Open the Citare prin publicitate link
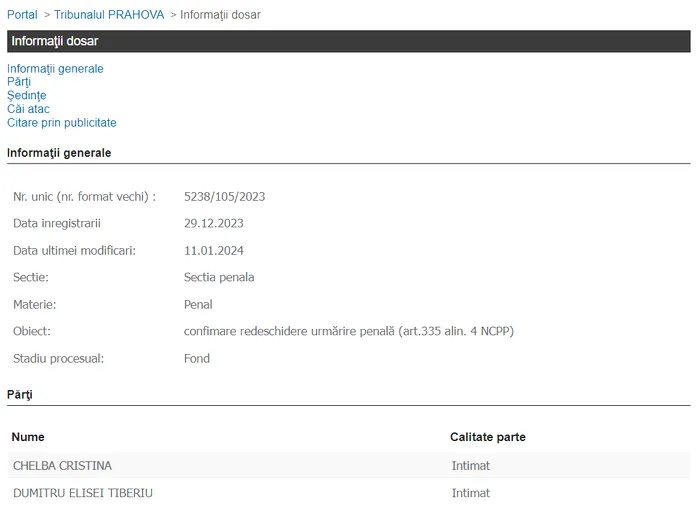This screenshot has height=508, width=700. (62, 123)
